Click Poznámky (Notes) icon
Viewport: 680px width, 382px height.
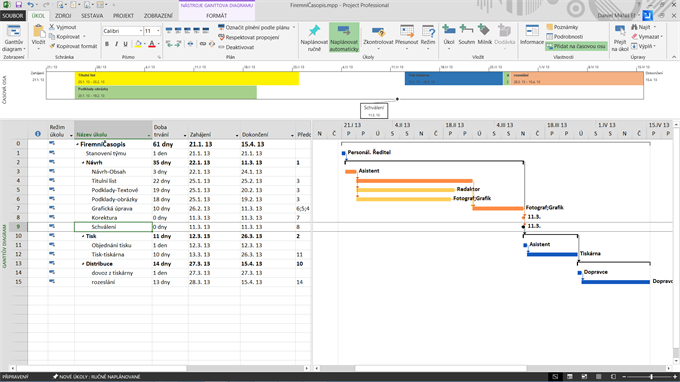pos(549,27)
